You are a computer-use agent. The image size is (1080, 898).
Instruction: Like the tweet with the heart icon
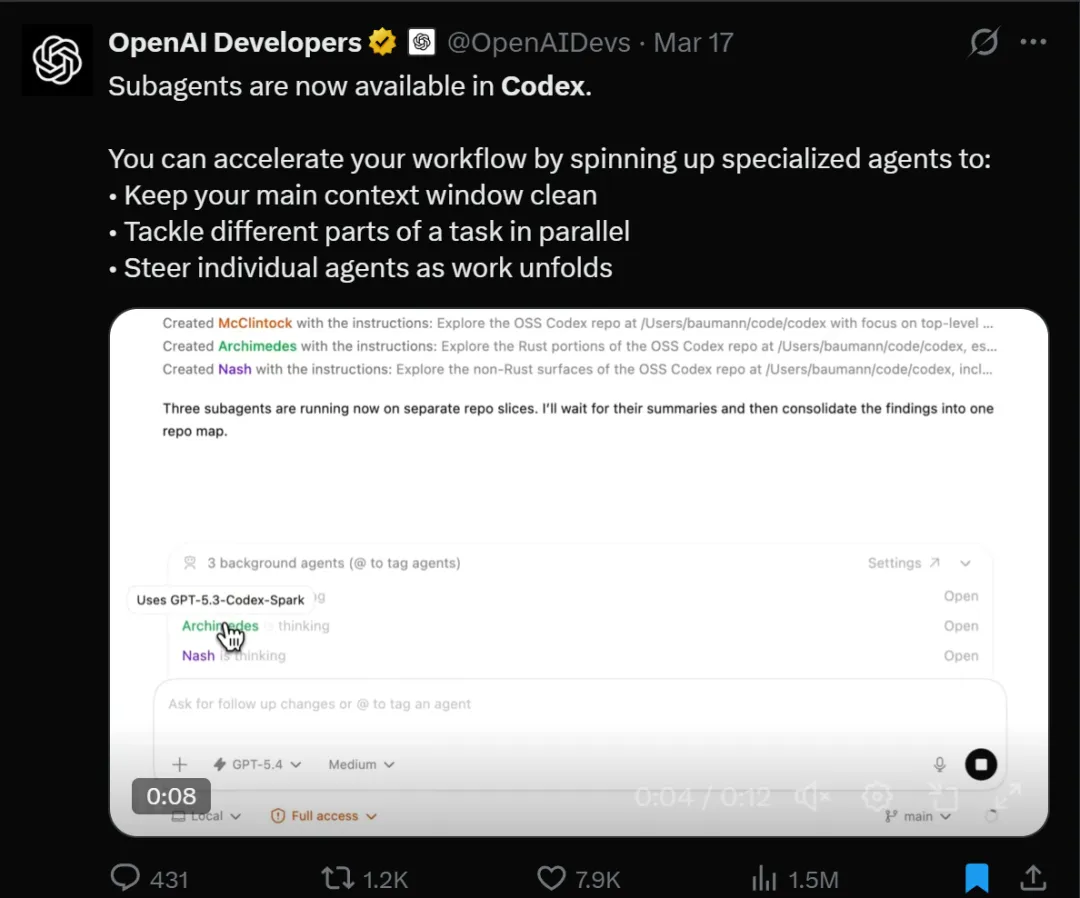pyautogui.click(x=551, y=879)
